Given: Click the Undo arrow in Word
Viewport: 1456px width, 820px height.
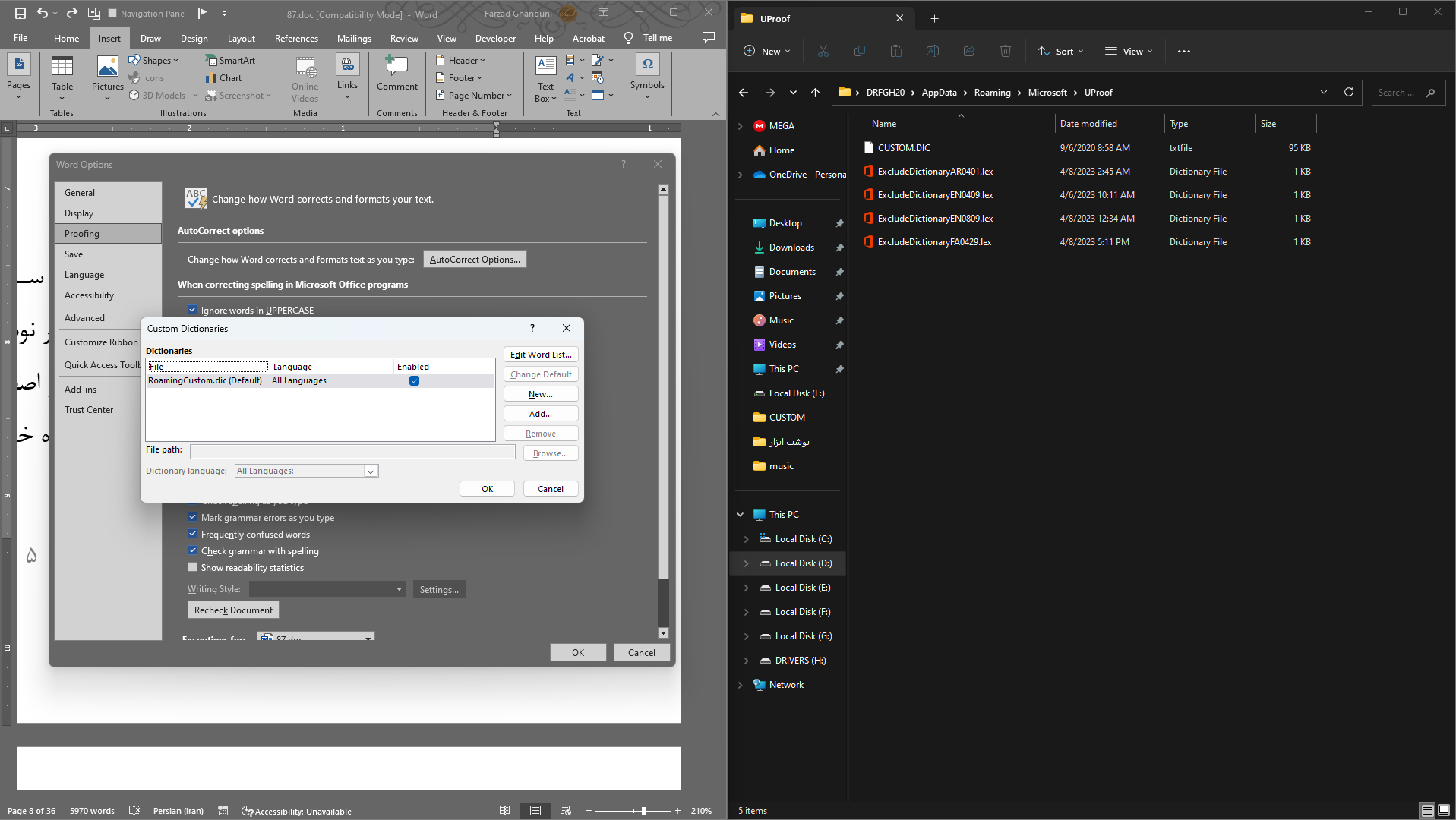Looking at the screenshot, I should tap(43, 13).
